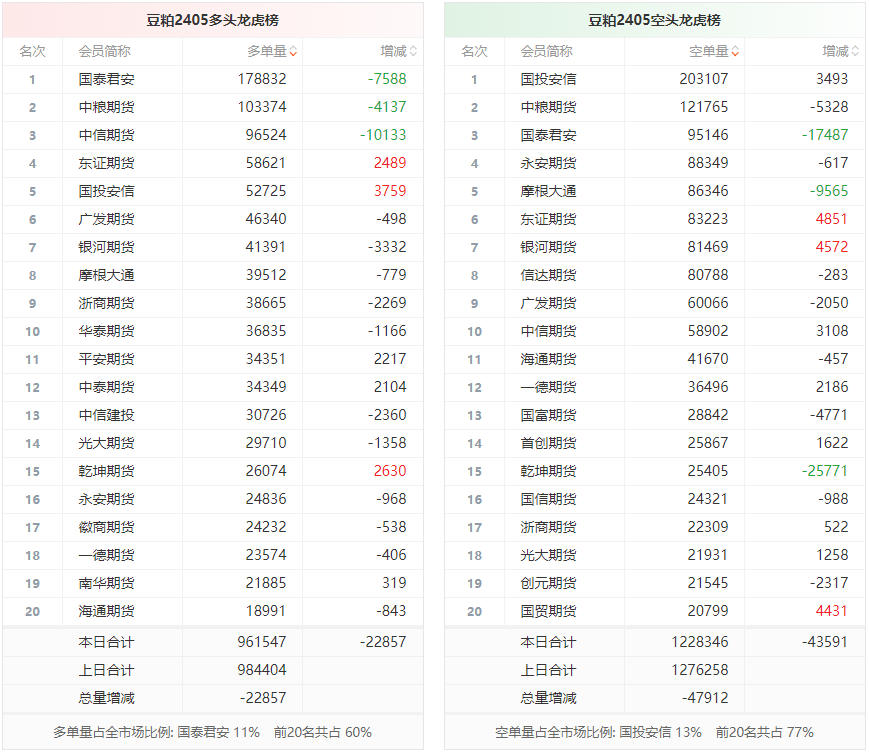The image size is (869, 753).
Task: Click previous day long total 984404
Action: pyautogui.click(x=262, y=670)
